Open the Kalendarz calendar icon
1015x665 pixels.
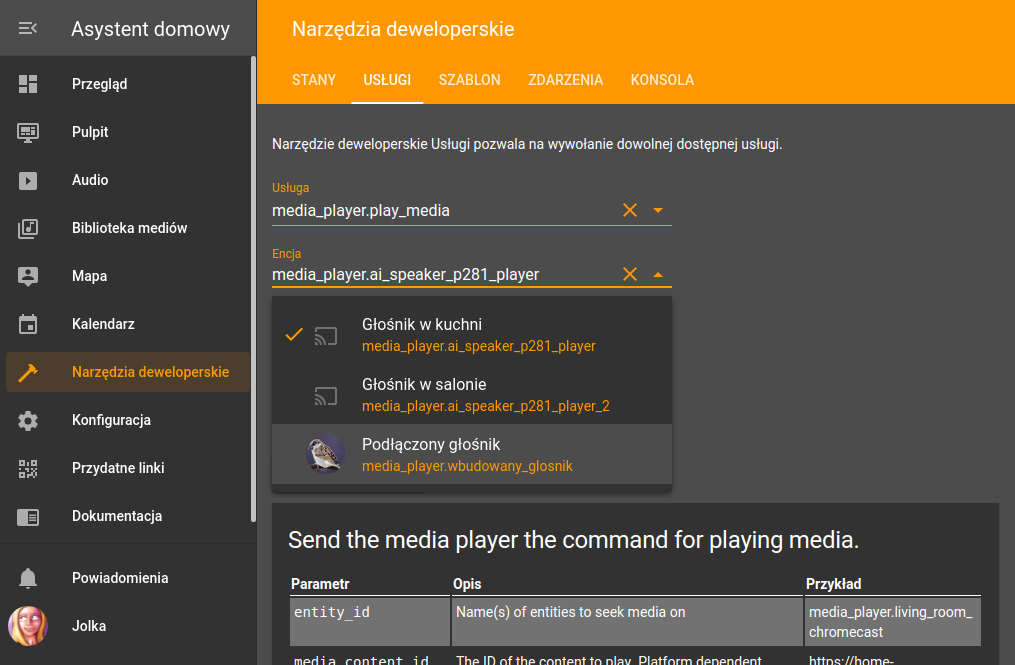28,324
